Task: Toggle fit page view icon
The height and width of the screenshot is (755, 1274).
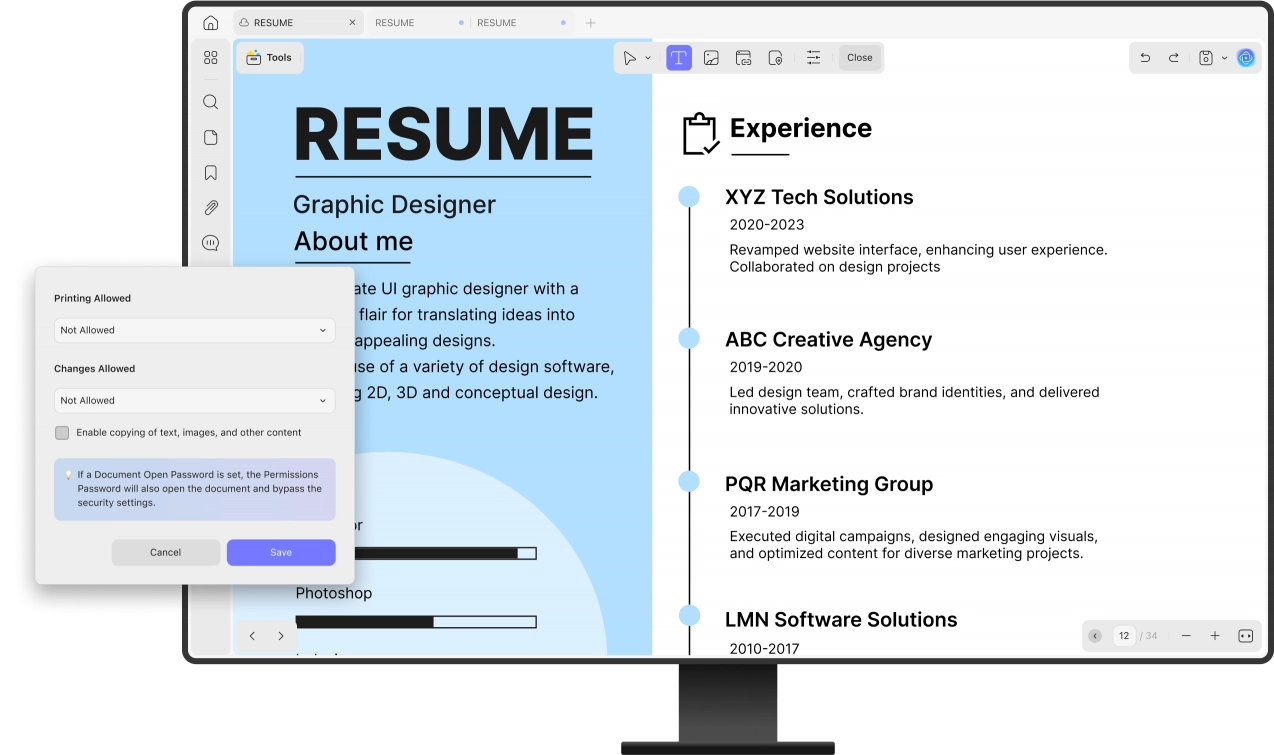Action: 1246,636
